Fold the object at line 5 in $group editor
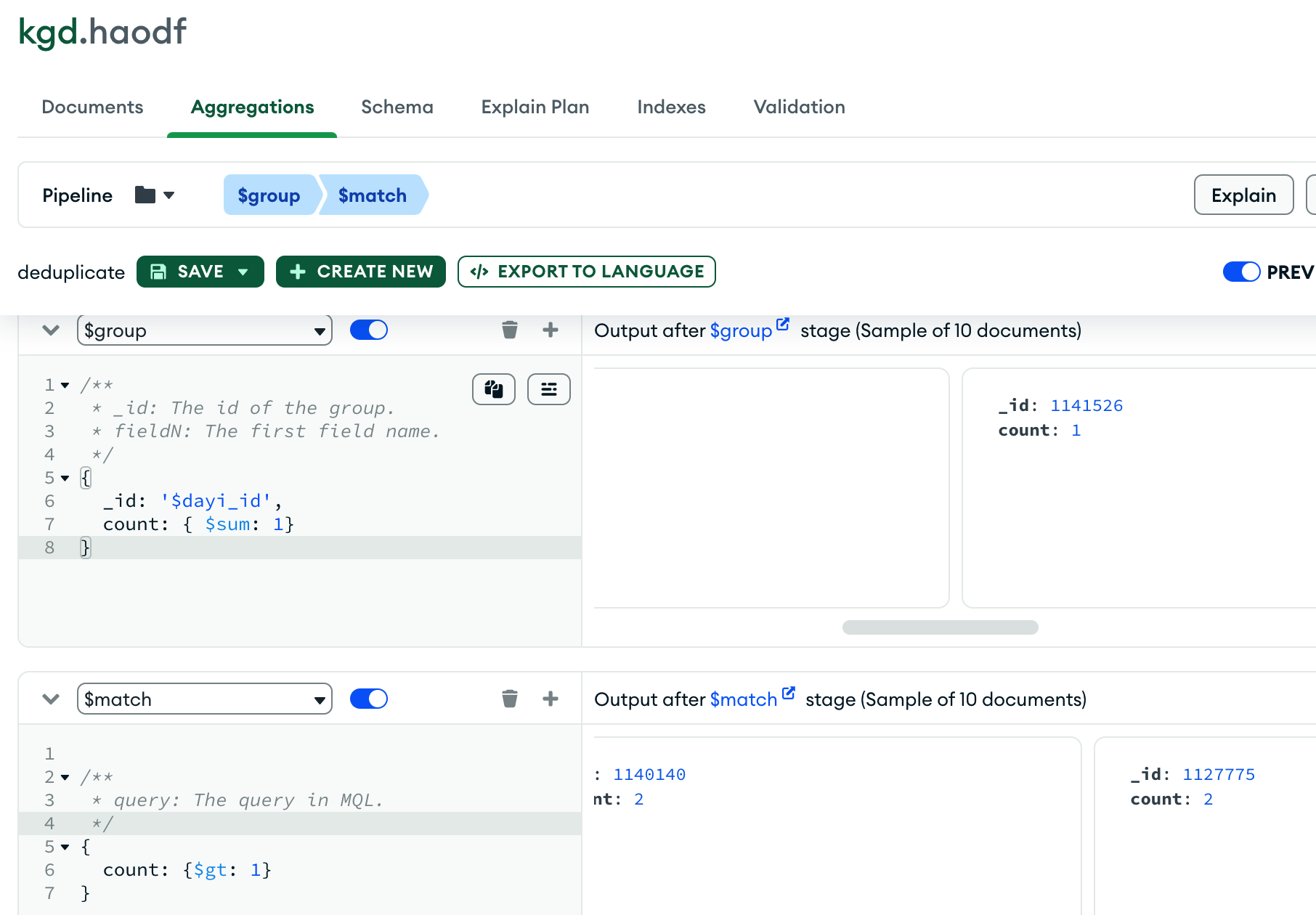 point(65,478)
